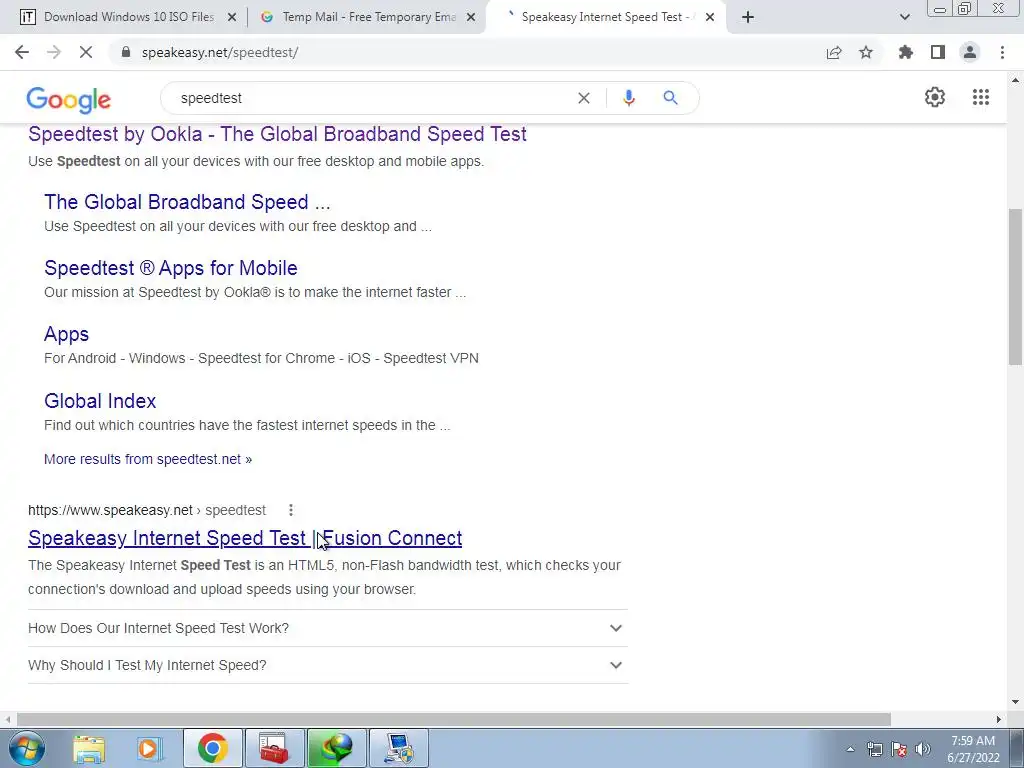Open the Apps sitelink
The height and width of the screenshot is (768, 1024).
tap(67, 334)
